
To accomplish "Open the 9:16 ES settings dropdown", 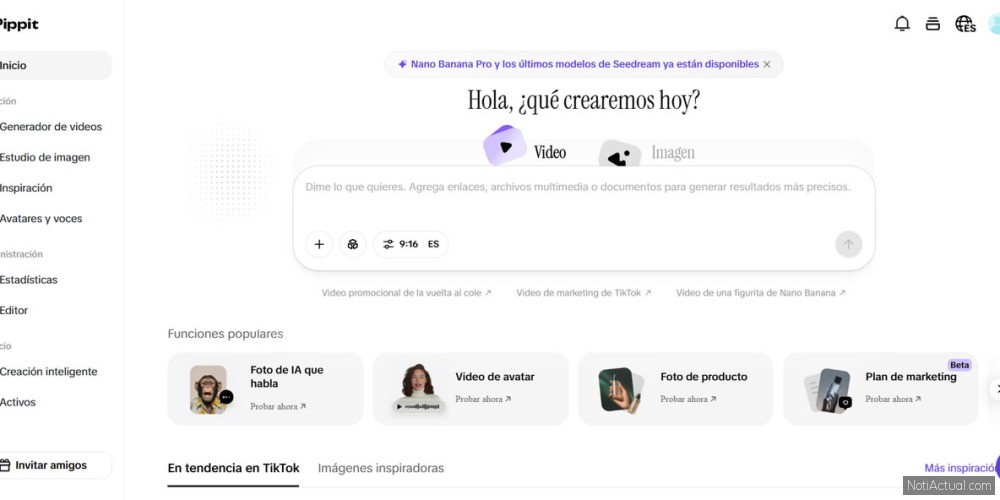I will [411, 244].
